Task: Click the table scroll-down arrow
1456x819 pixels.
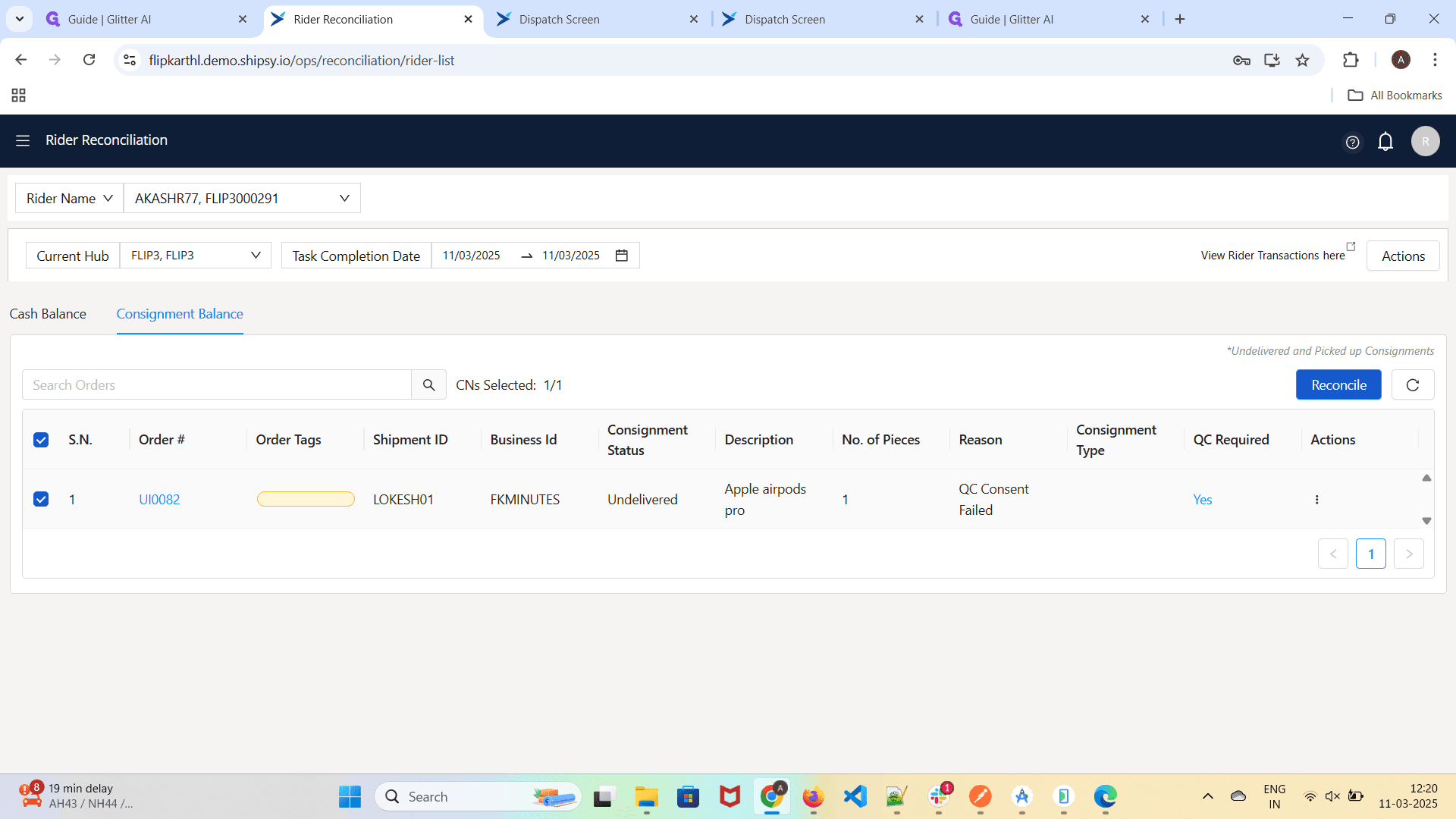Action: click(x=1426, y=521)
